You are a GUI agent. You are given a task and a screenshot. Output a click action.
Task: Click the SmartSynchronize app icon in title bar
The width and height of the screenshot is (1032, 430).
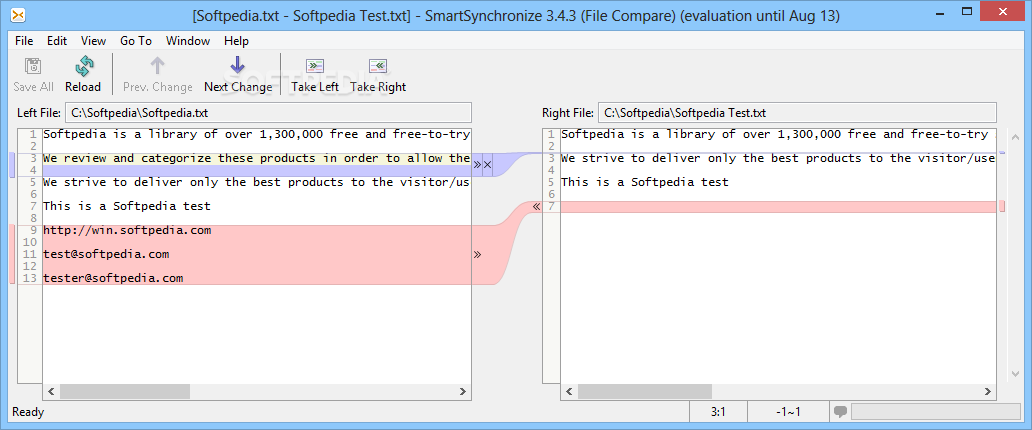18,16
